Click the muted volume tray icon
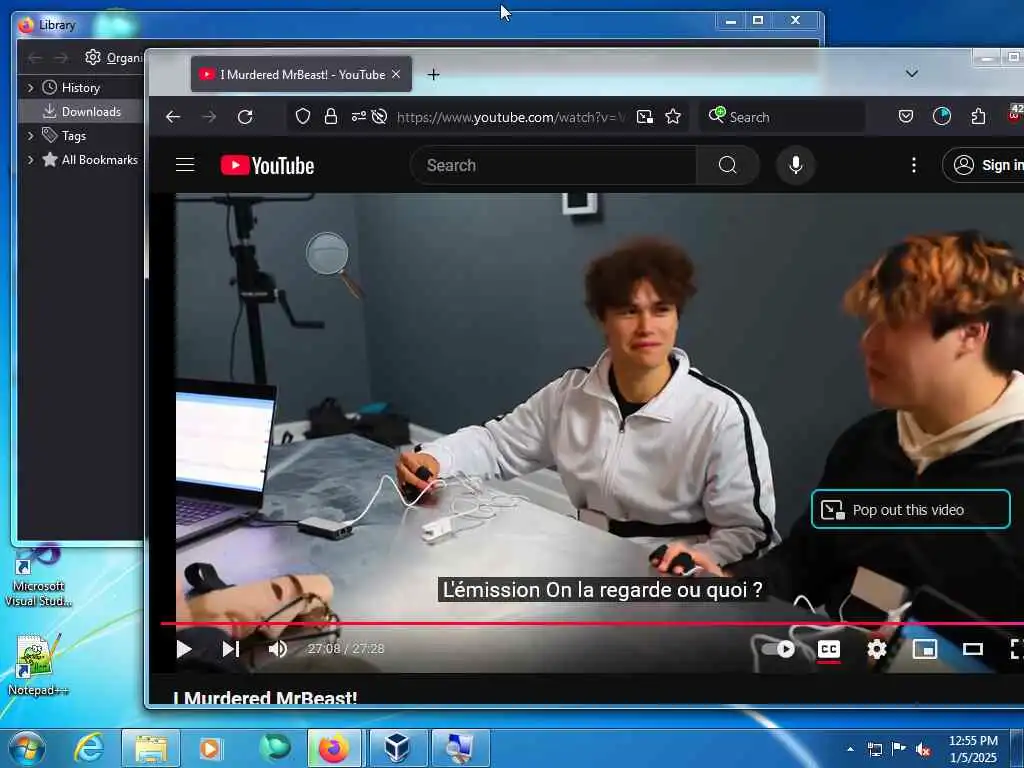Viewport: 1024px width, 768px height. tap(923, 749)
